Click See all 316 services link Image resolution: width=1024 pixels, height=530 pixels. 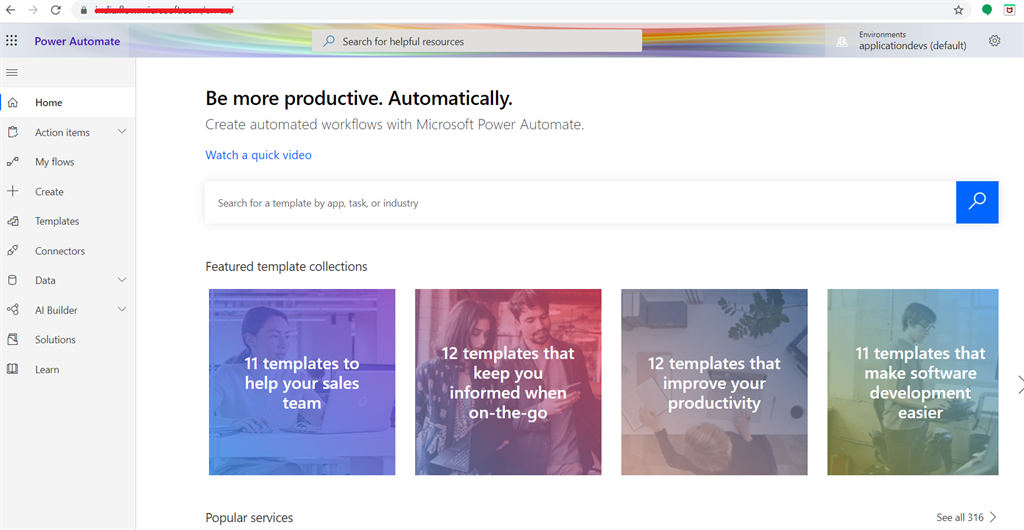pos(966,517)
